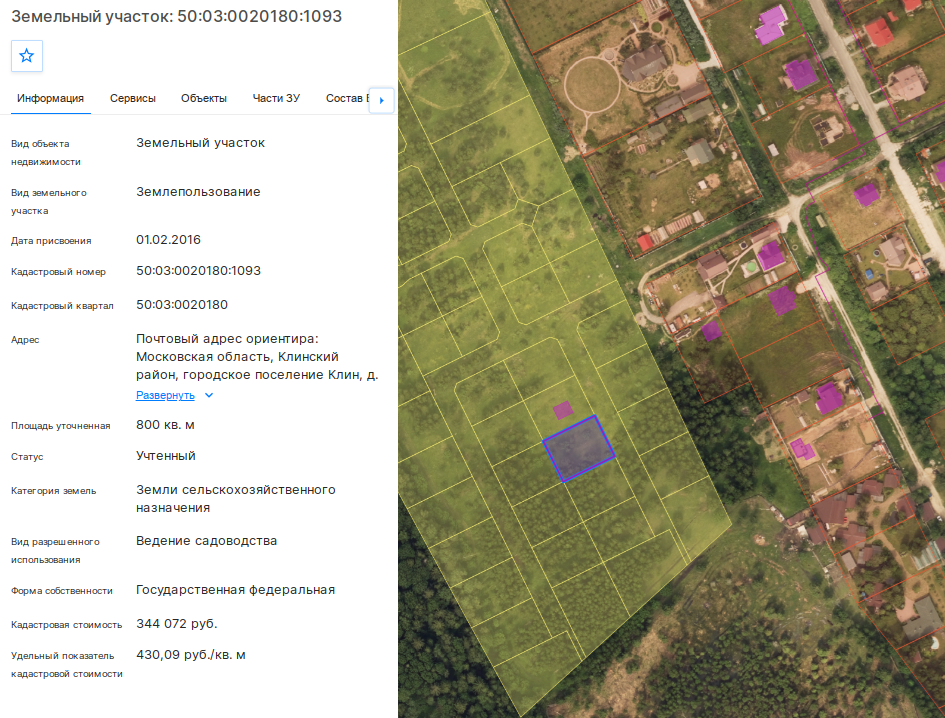The image size is (945, 718).
Task: Switch to the Сервисы tab
Action: pyautogui.click(x=133, y=98)
